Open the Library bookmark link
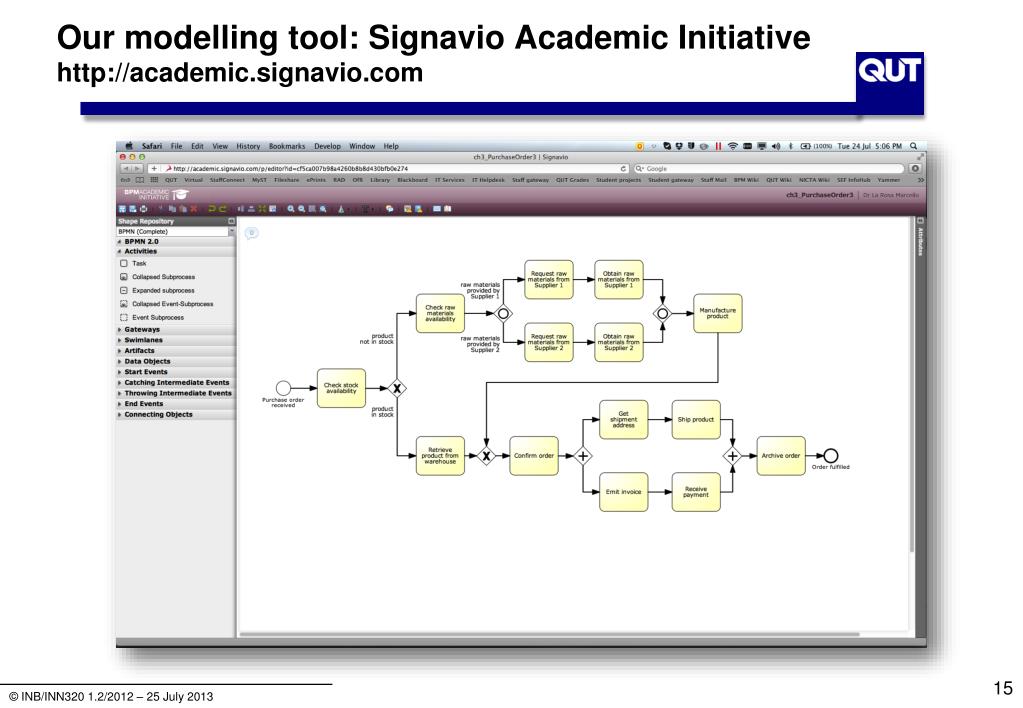Image resolution: width=1023 pixels, height=708 pixels. 380,180
